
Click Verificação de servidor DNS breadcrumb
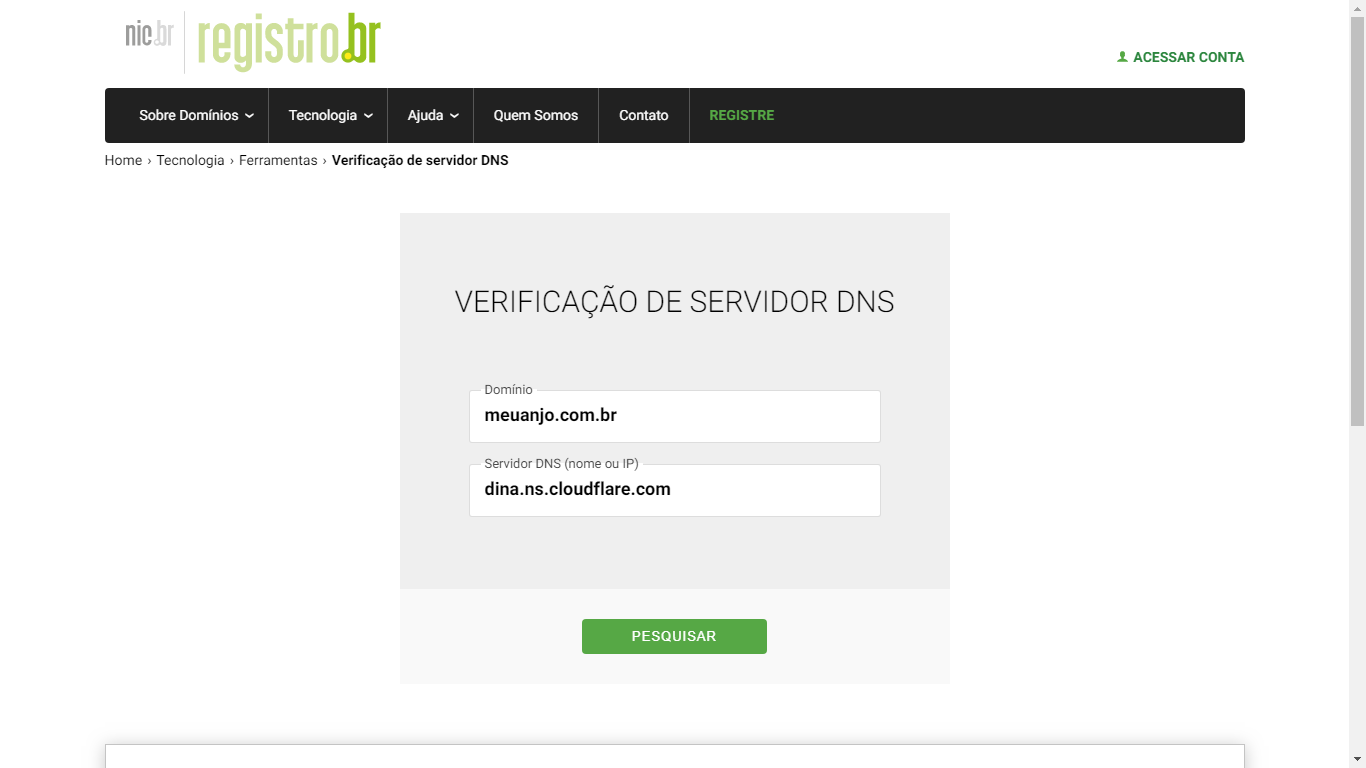tap(420, 160)
